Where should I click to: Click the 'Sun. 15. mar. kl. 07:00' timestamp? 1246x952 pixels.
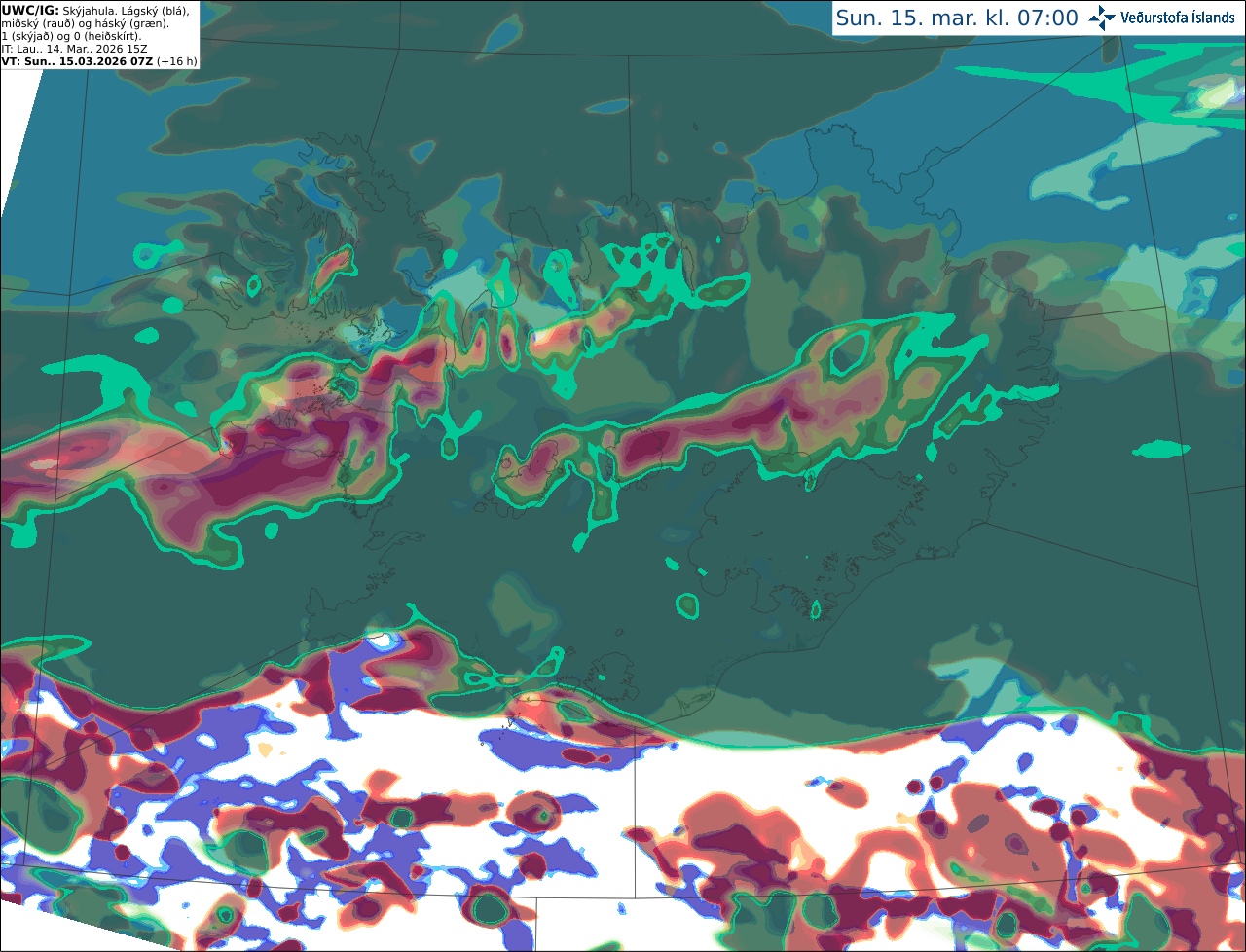coord(957,18)
